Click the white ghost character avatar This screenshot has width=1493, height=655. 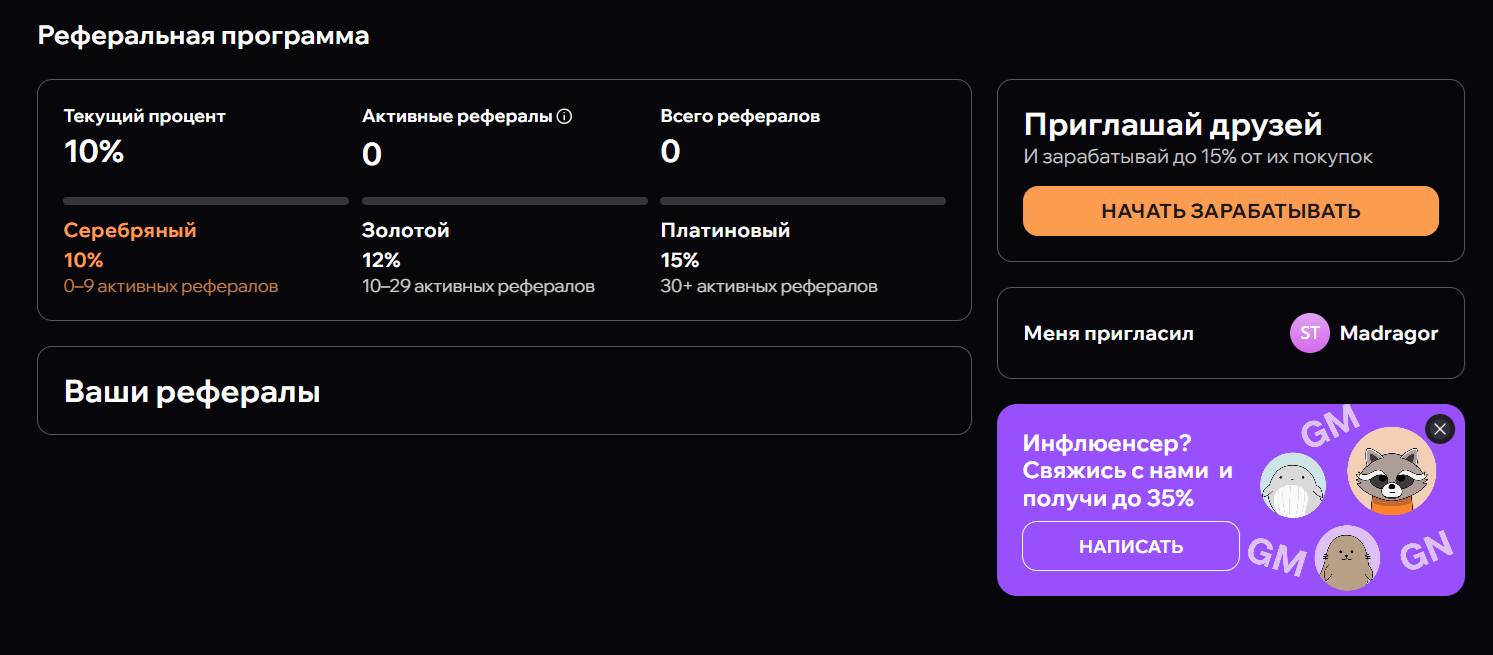point(1293,486)
